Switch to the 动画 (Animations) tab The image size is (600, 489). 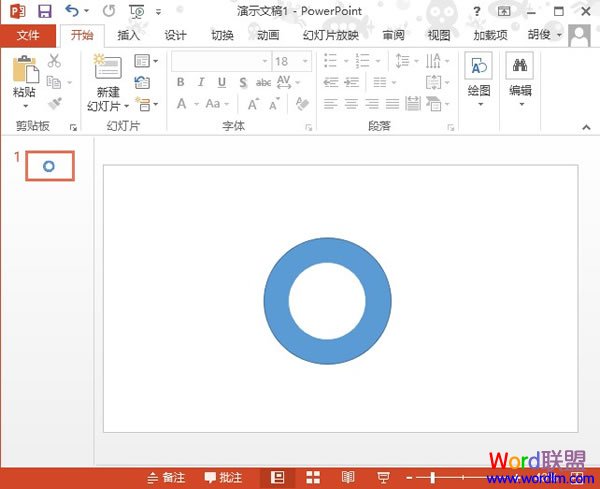268,36
